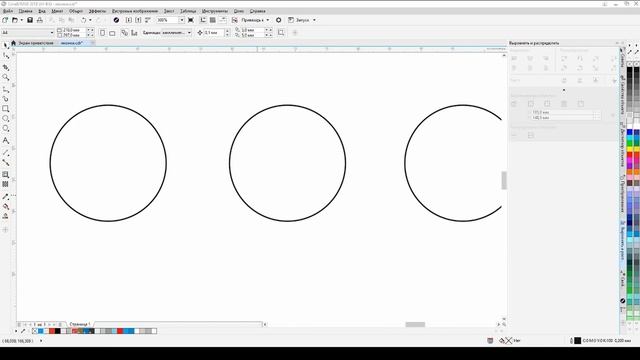Toggle the Treat as Filled button

[x=281, y=33]
